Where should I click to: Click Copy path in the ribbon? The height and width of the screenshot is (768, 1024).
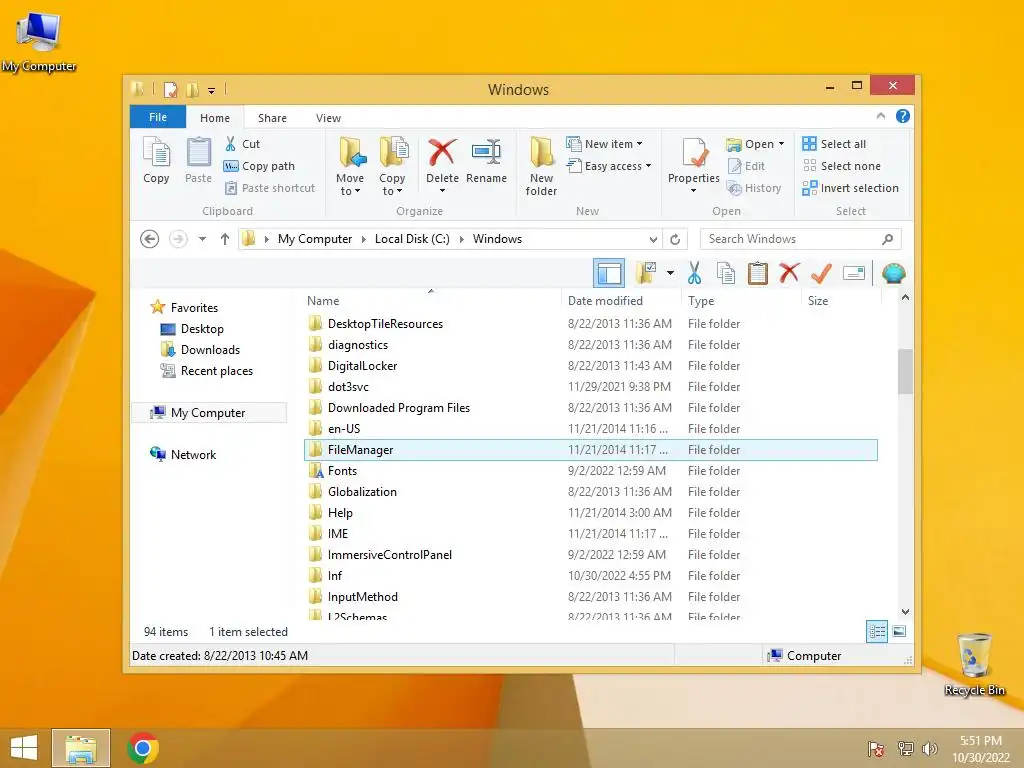259,166
